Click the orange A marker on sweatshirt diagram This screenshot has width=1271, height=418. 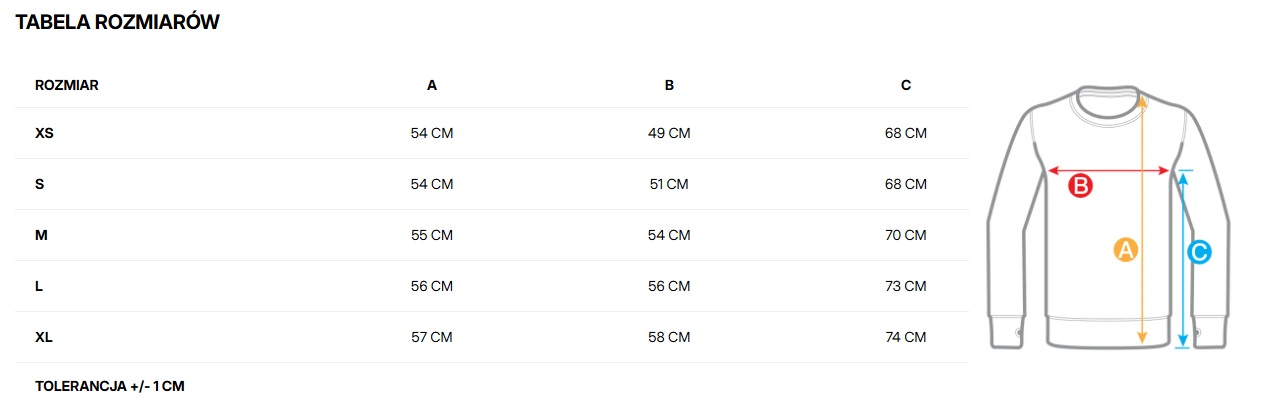(x=1126, y=250)
